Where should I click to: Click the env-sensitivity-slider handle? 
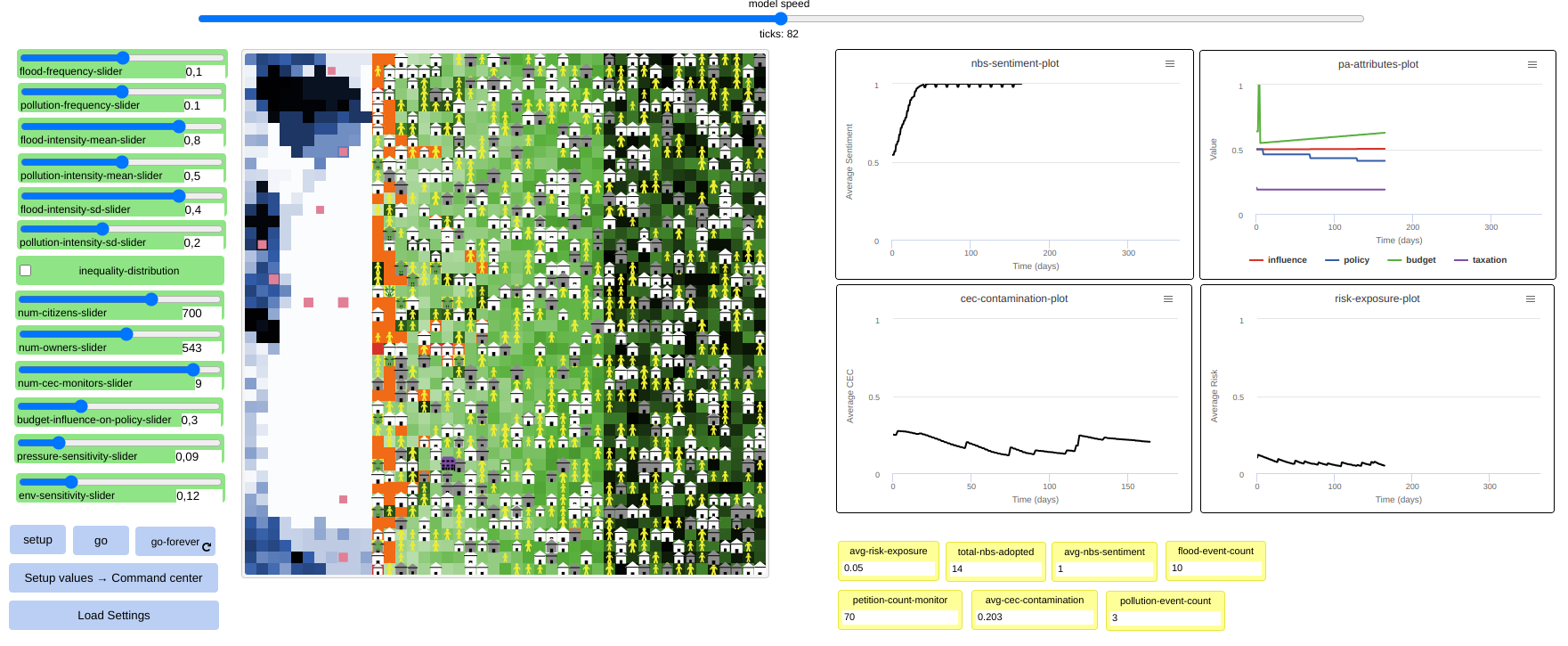click(x=71, y=482)
